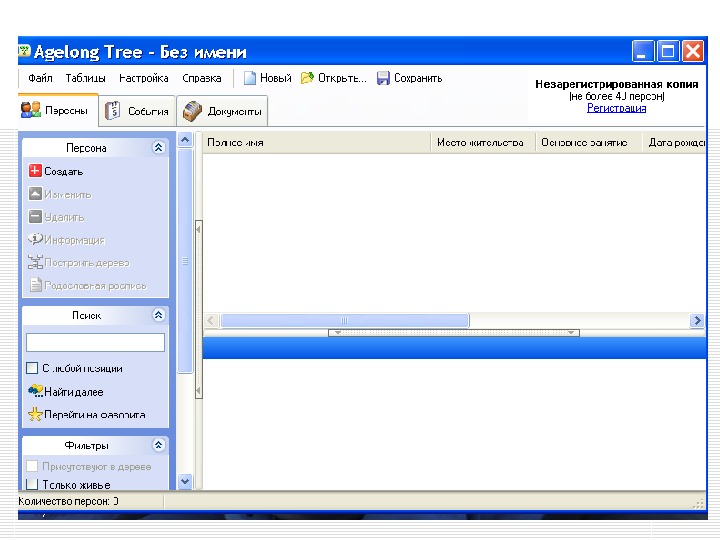Click the Документы card box icon
Viewport: 720px width, 540px height.
[x=192, y=111]
